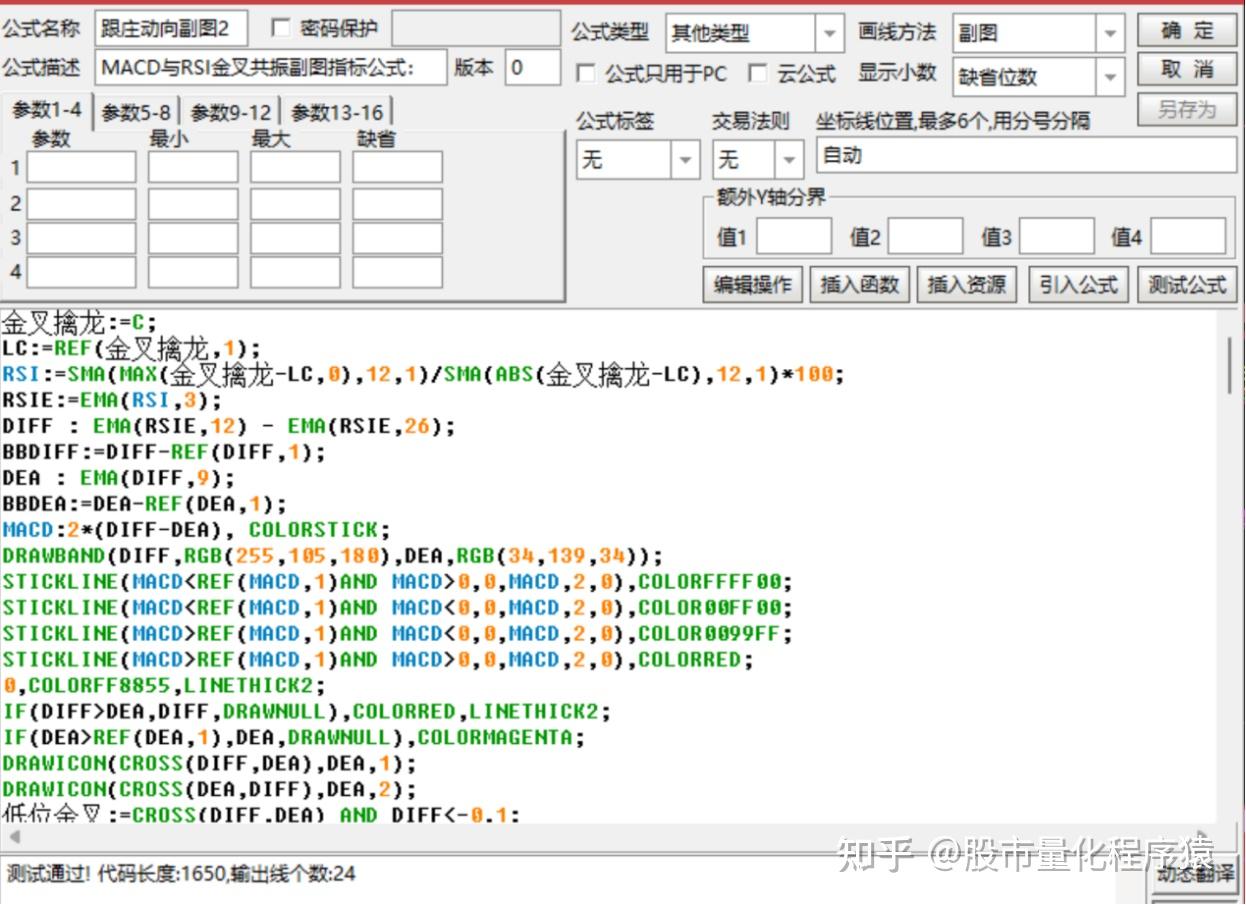Click the line DEA : EMA(DIFF,9);
The image size is (1246, 905).
tap(118, 478)
